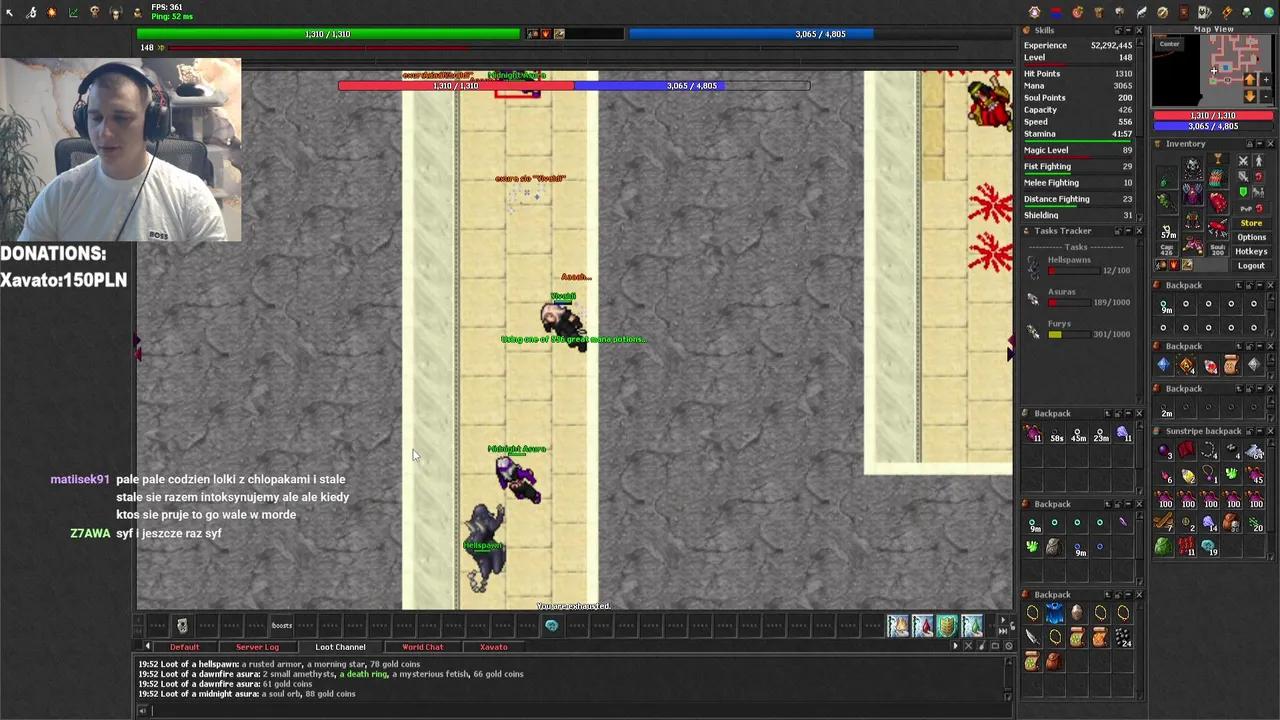Click the boosts hotkey slot
1280x720 pixels.
pyautogui.click(x=282, y=626)
